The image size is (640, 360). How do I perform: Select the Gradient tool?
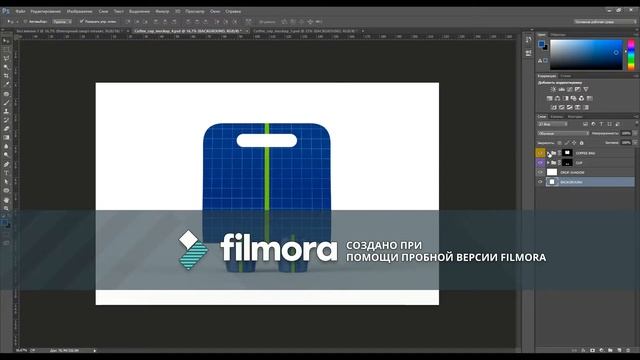pyautogui.click(x=6, y=138)
